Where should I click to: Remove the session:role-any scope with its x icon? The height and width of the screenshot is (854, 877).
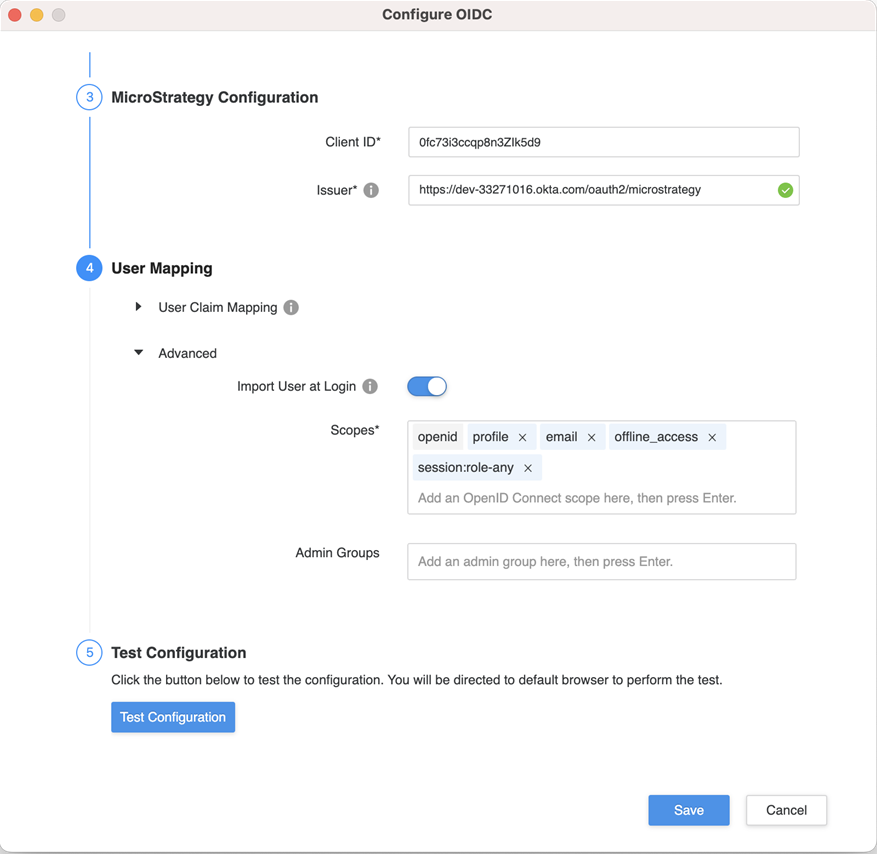point(527,467)
